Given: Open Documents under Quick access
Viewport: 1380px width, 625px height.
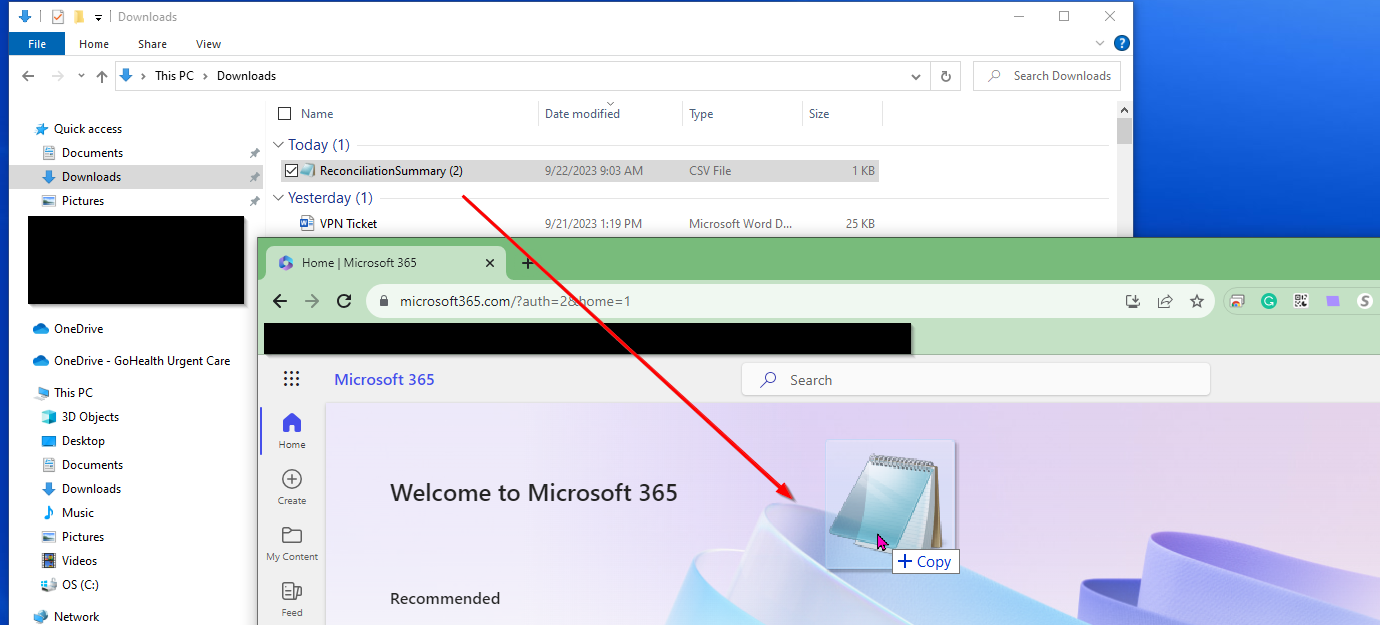Looking at the screenshot, I should [x=92, y=153].
